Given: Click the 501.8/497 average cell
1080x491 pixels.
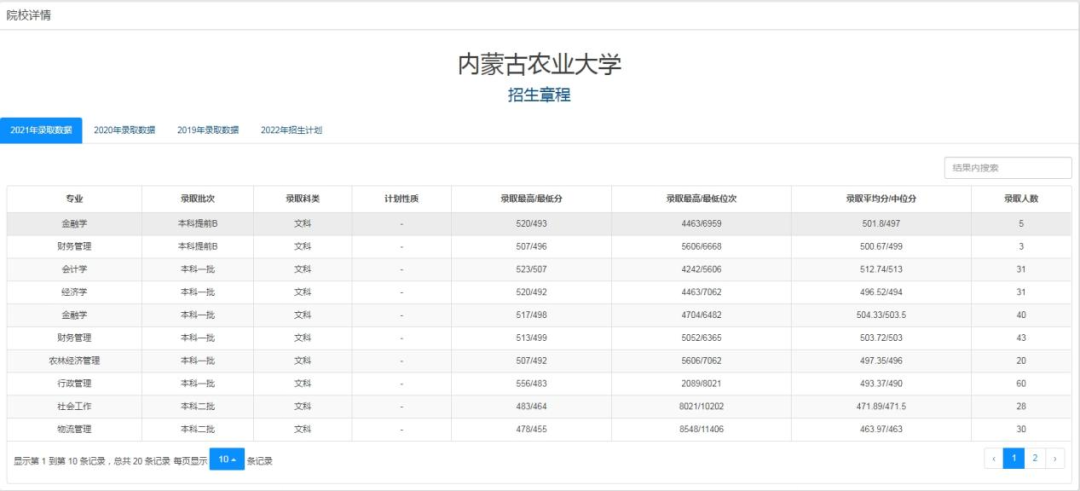Looking at the screenshot, I should tap(881, 224).
